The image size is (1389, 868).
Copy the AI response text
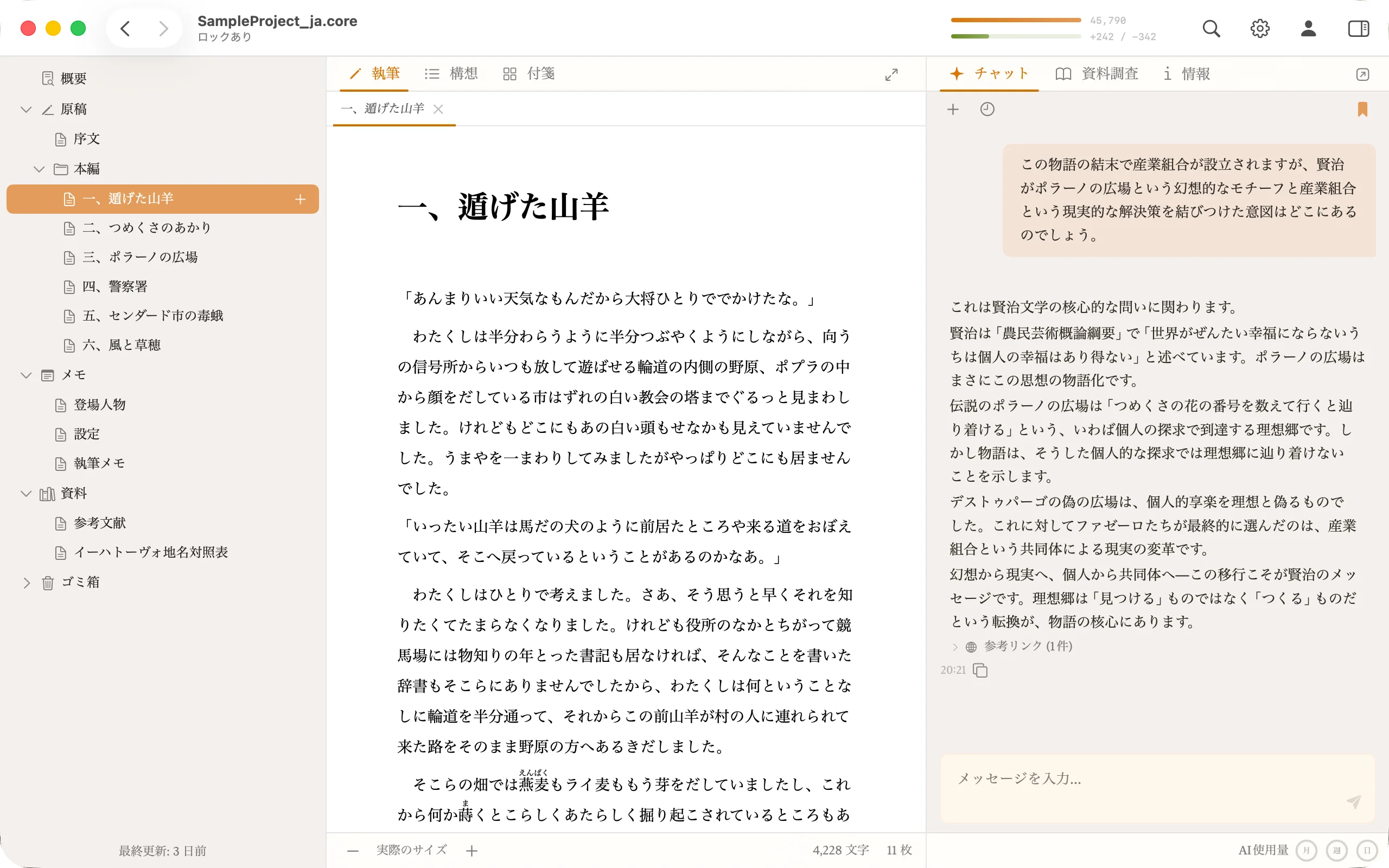click(980, 670)
